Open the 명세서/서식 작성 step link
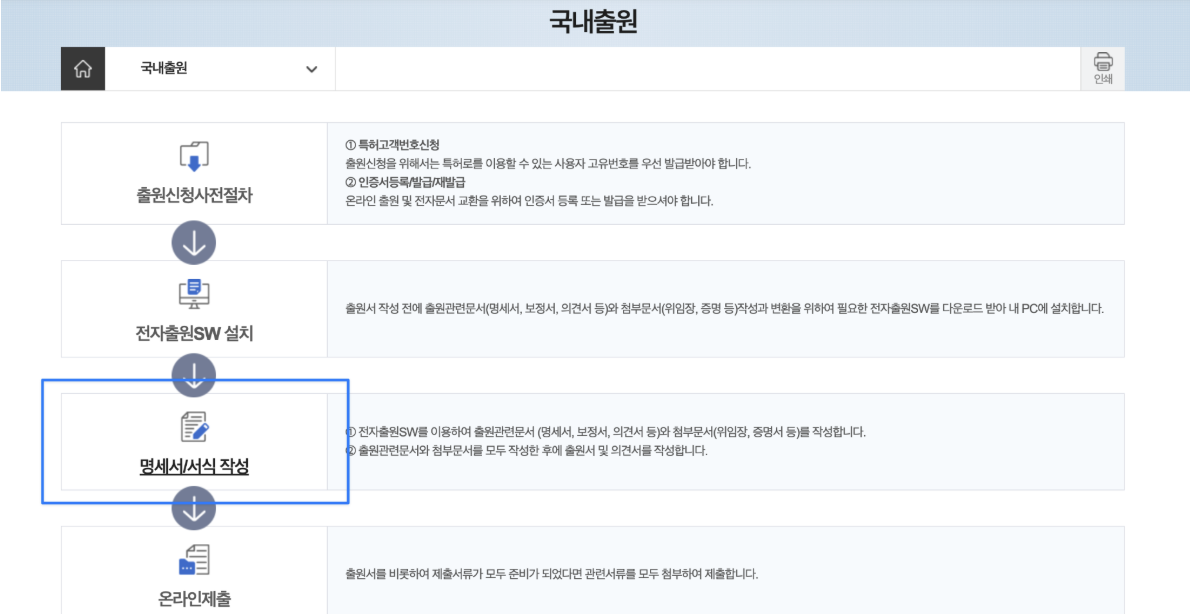 194,465
